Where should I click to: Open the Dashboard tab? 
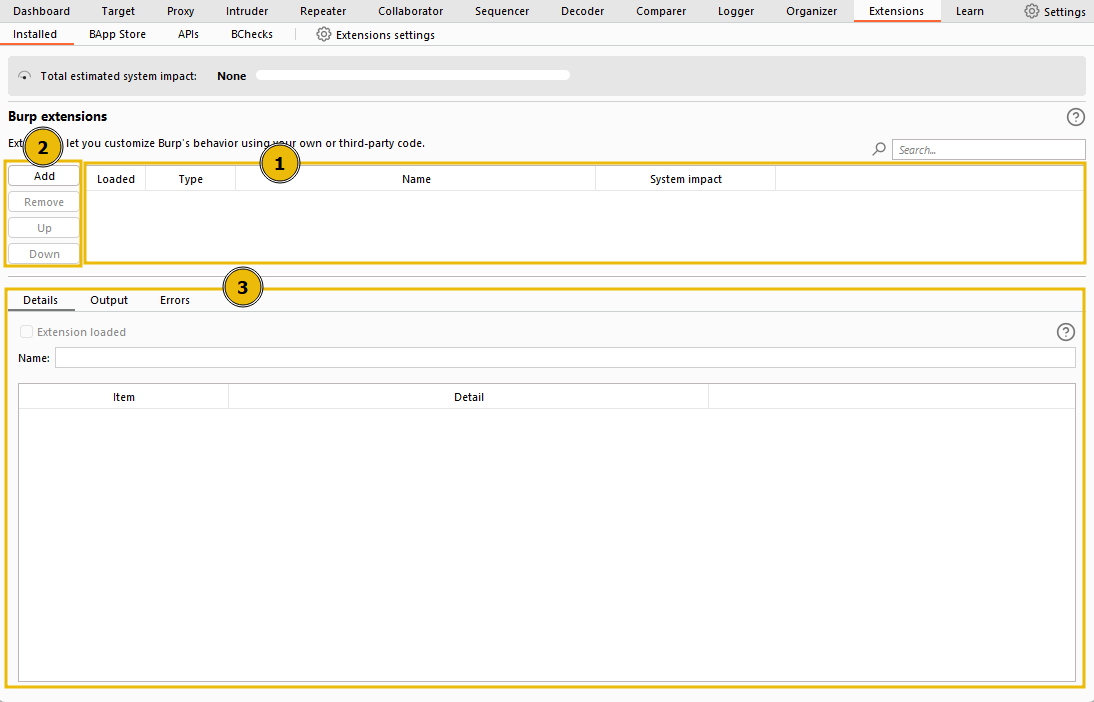point(42,11)
